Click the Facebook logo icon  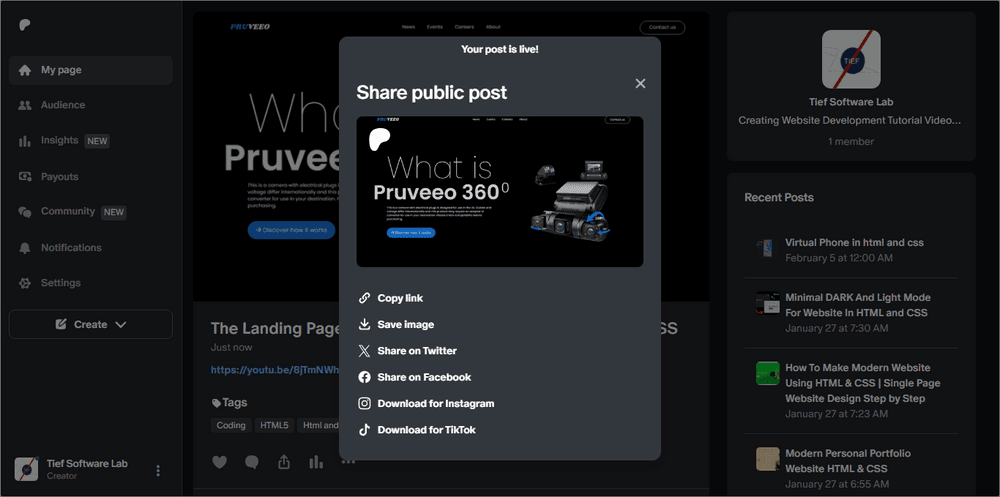[x=364, y=377]
